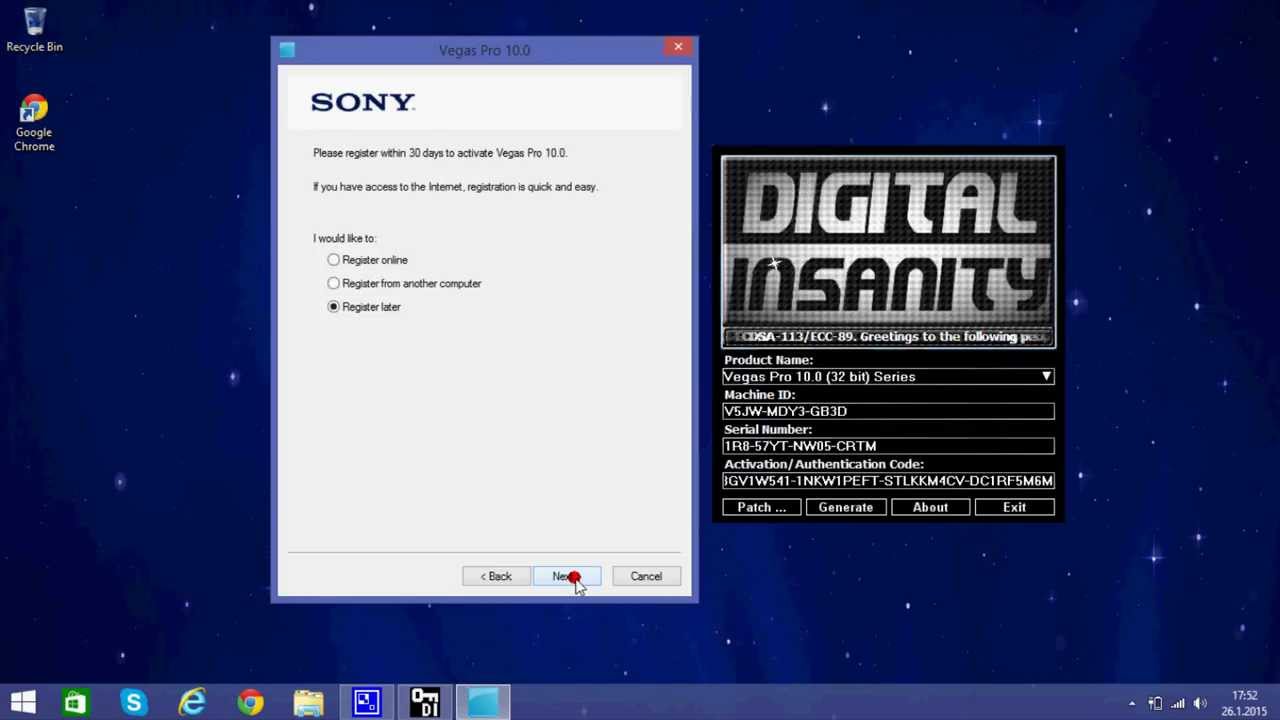The height and width of the screenshot is (720, 1280).
Task: Click the About button in keygen
Action: [x=930, y=507]
